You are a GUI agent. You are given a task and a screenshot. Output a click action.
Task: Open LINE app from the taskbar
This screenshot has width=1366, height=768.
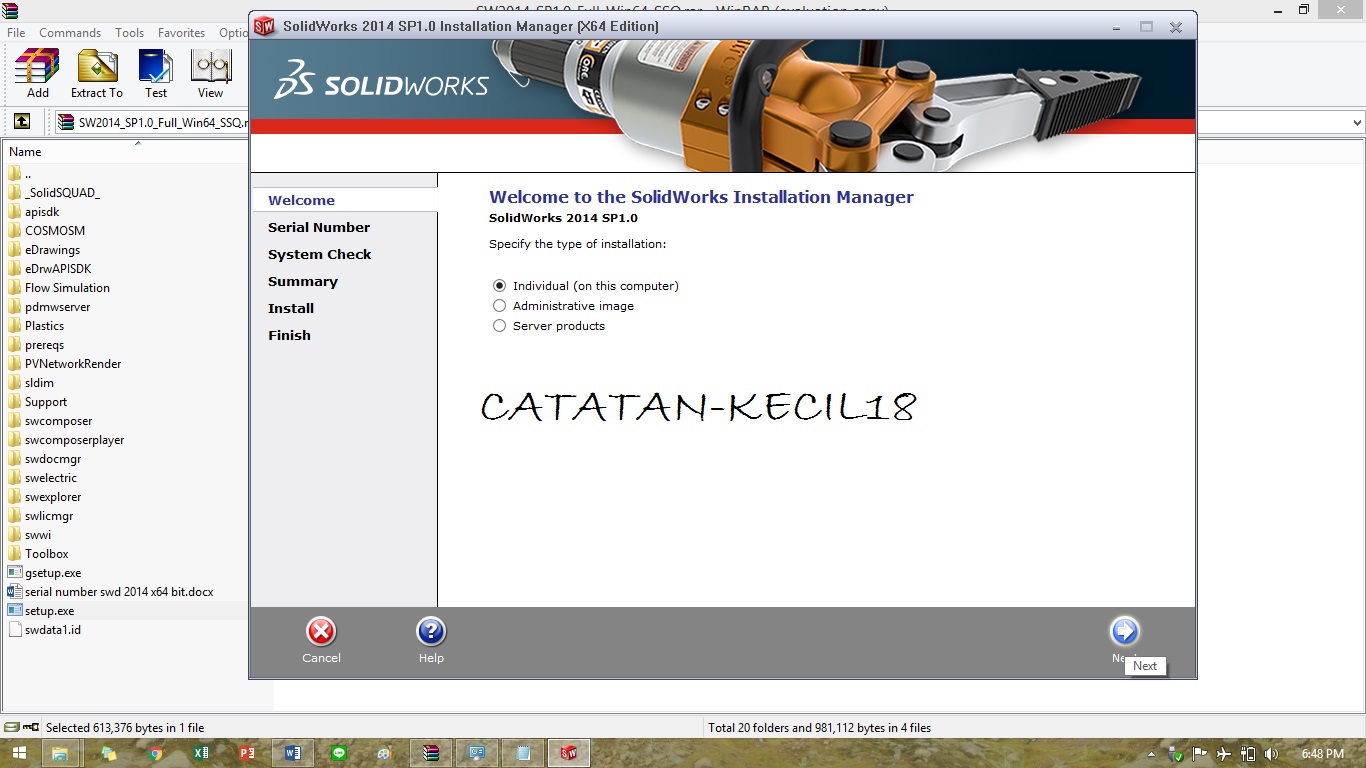click(x=339, y=753)
